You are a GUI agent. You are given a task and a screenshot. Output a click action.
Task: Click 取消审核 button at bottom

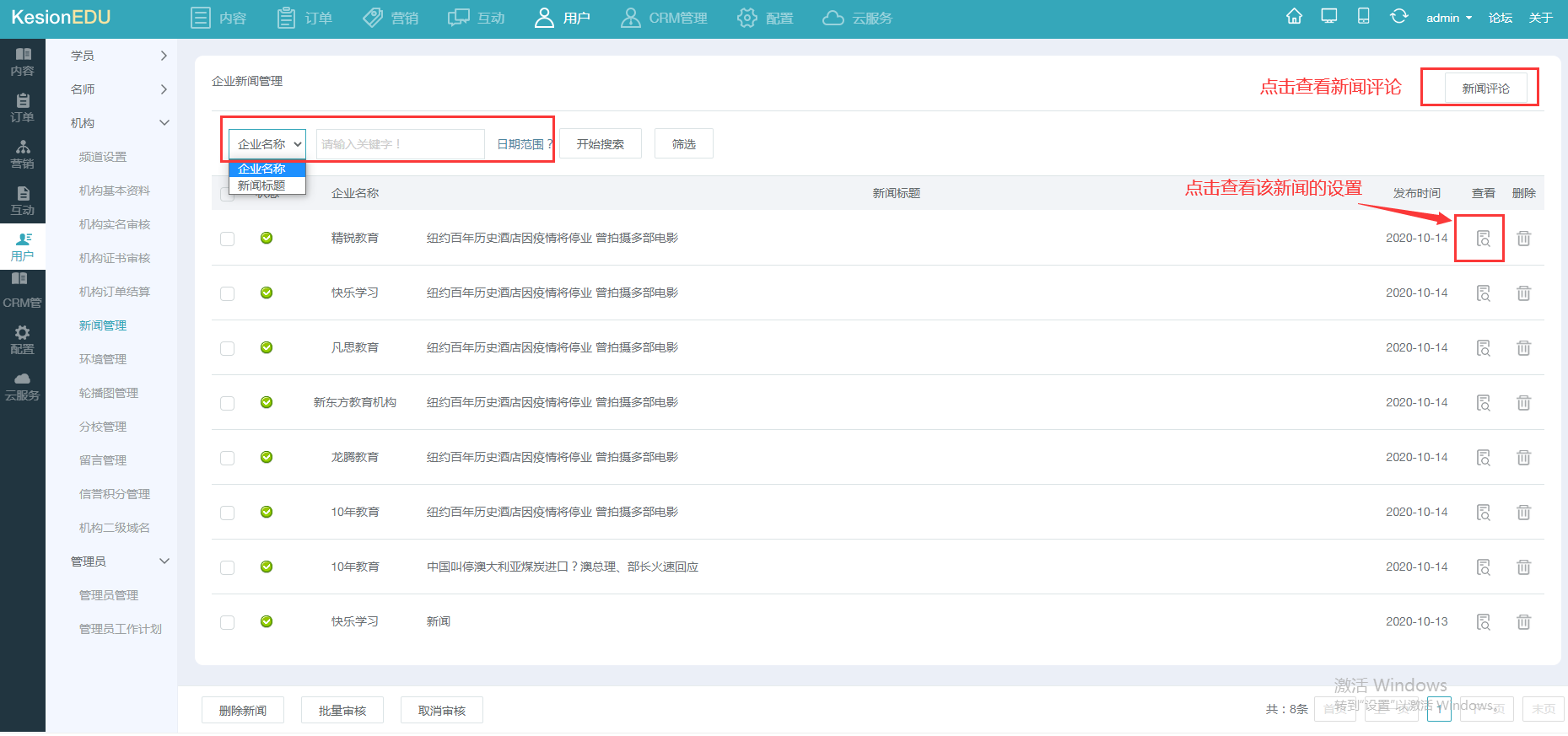442,711
